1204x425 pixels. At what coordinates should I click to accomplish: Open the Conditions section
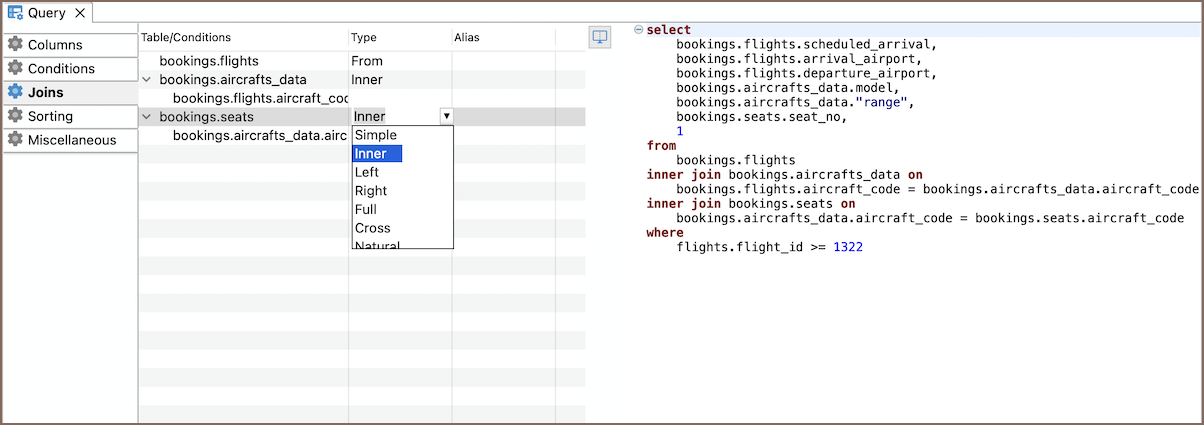(x=61, y=69)
